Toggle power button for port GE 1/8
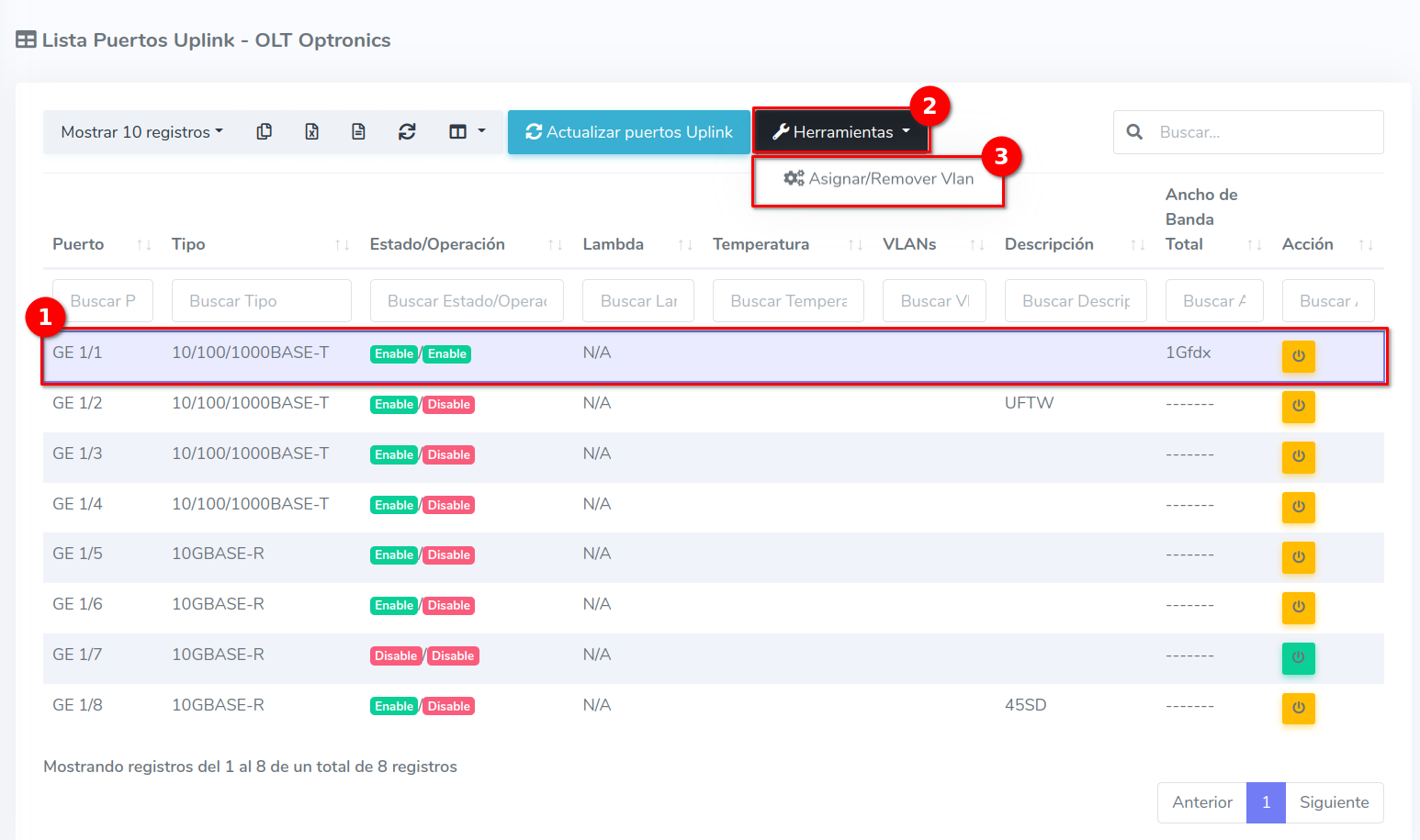 pos(1298,708)
